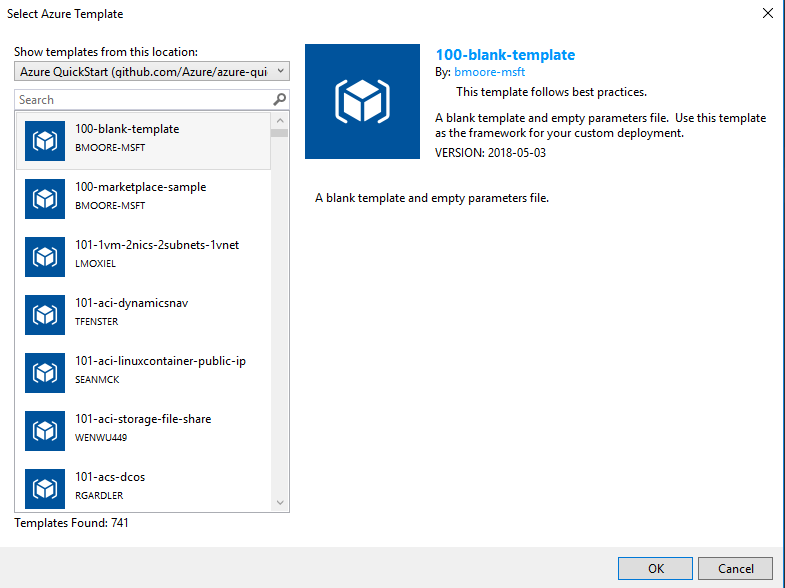Select the 100-marketplace-sample name text
Screen dimensions: 785x588
coord(141,187)
